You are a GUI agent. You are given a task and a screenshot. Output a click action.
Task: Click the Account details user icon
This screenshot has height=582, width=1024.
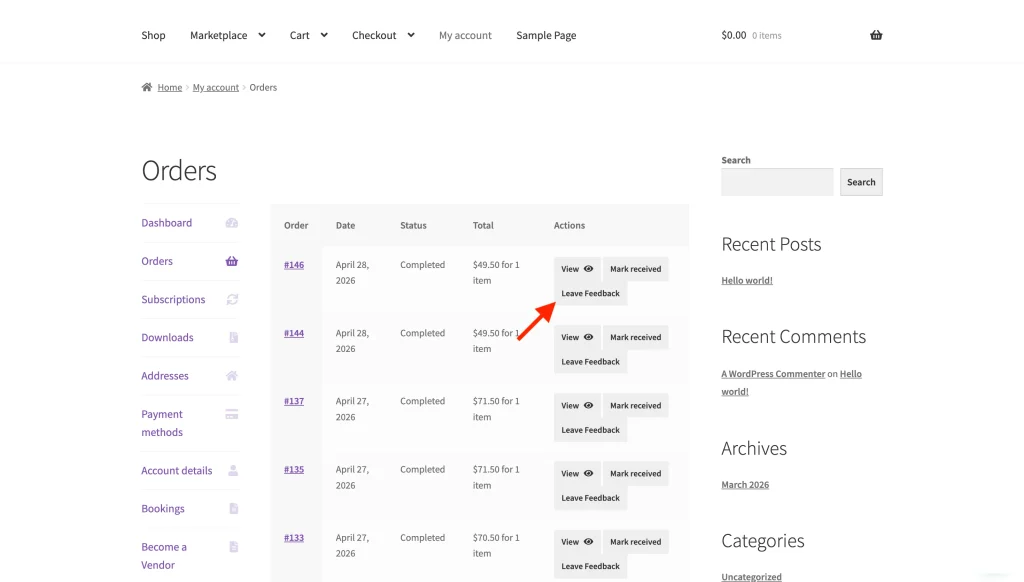tap(233, 470)
